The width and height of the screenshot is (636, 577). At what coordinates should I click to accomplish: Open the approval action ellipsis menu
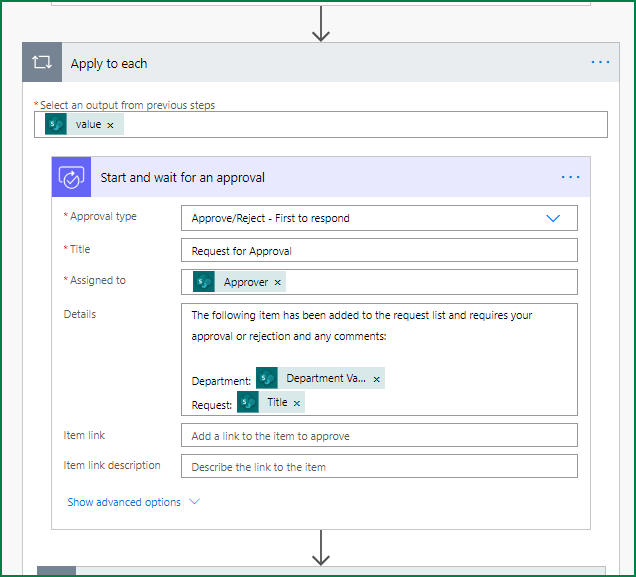click(570, 177)
